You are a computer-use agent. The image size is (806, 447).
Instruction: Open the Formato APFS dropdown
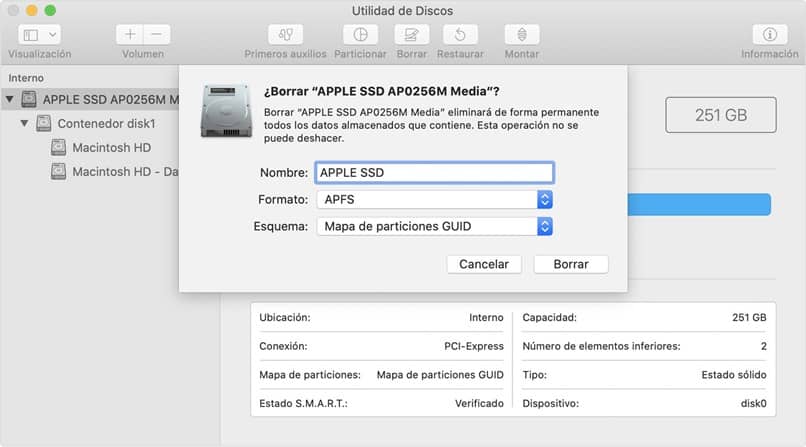point(434,199)
